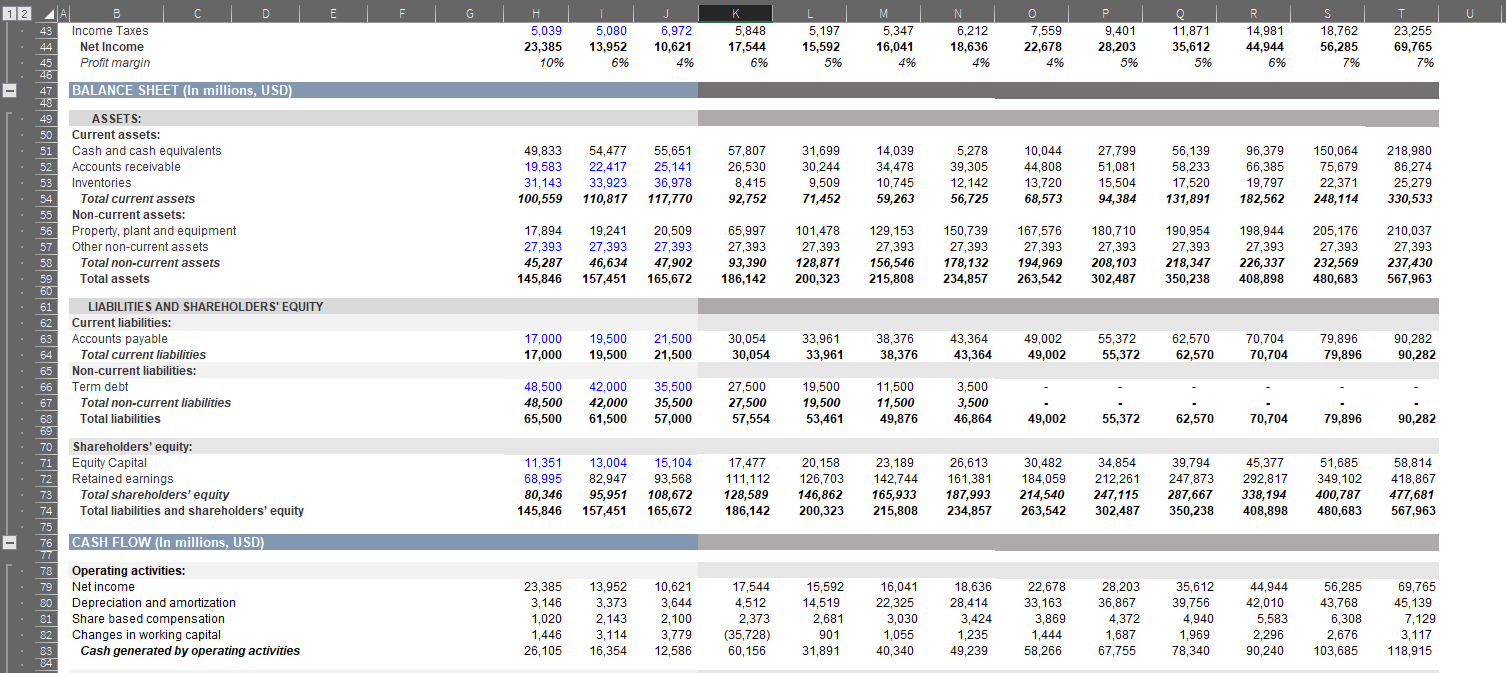Select Other non-current assets label
This screenshot has width=1506, height=673.
[140, 247]
